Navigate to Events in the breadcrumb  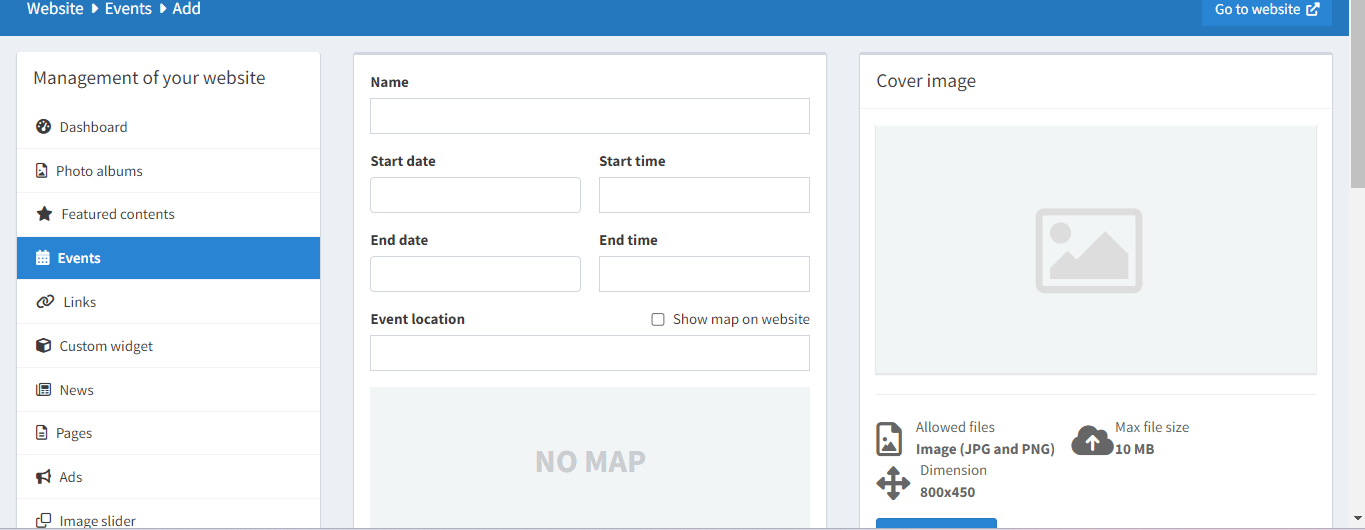coord(128,9)
